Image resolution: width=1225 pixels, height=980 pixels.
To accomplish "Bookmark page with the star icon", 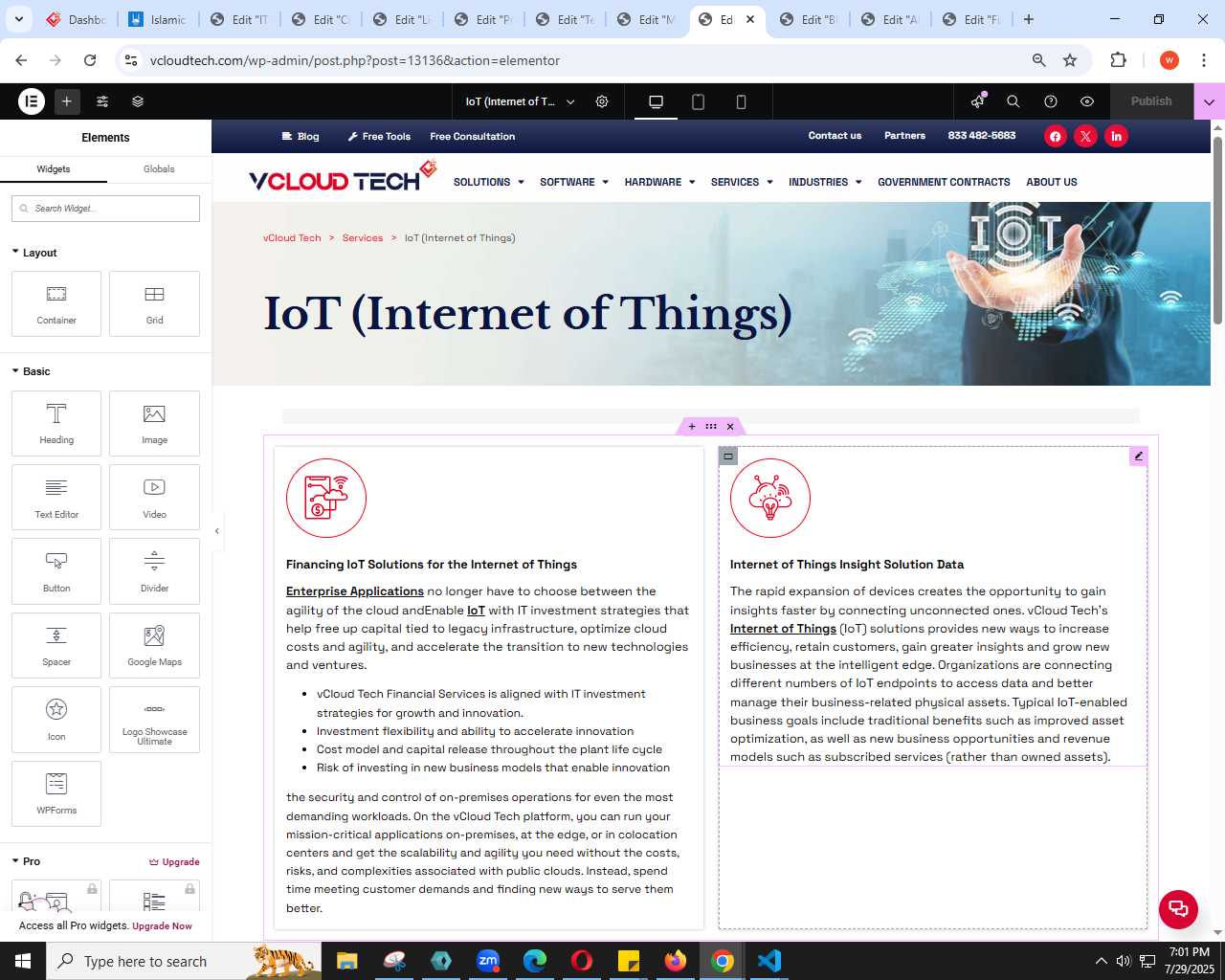I will point(1070,60).
